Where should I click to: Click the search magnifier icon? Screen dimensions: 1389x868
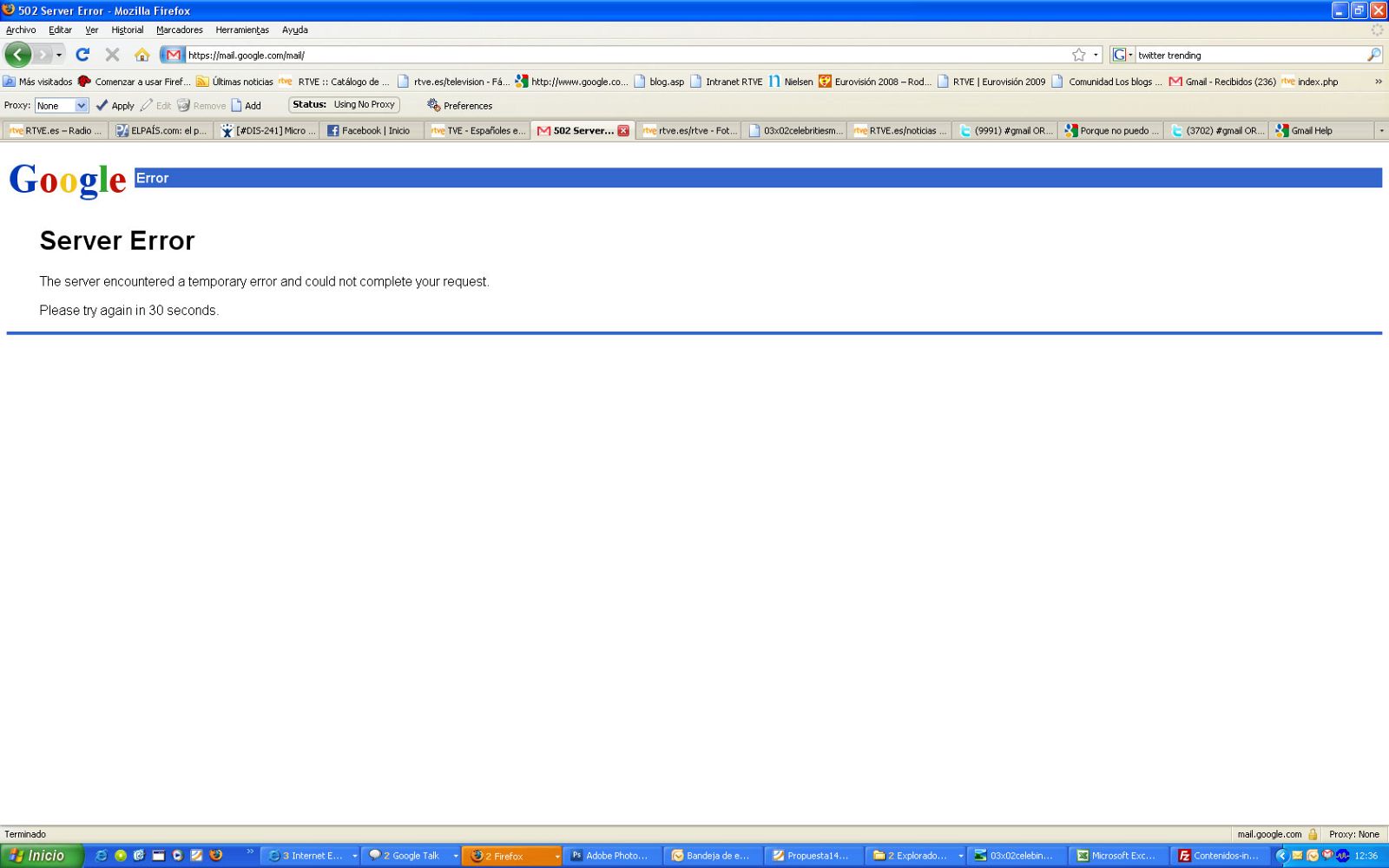[1374, 54]
